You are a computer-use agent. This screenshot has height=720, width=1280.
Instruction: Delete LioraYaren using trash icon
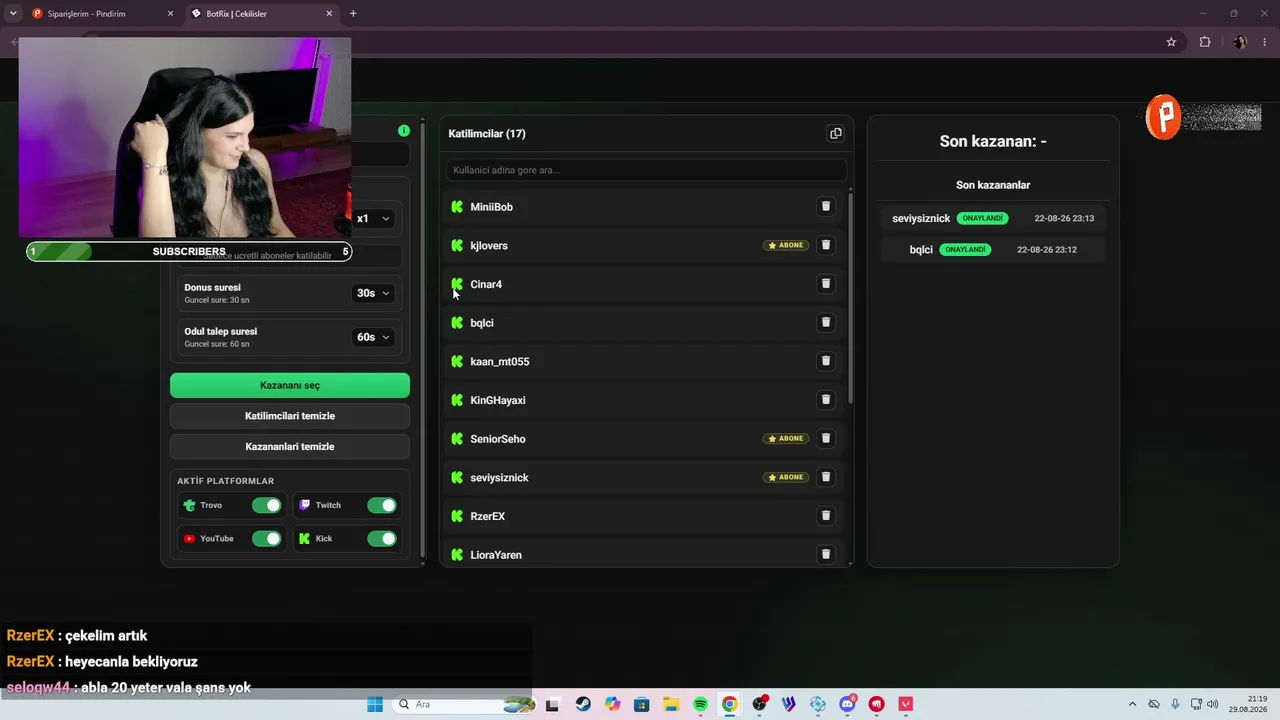[826, 554]
